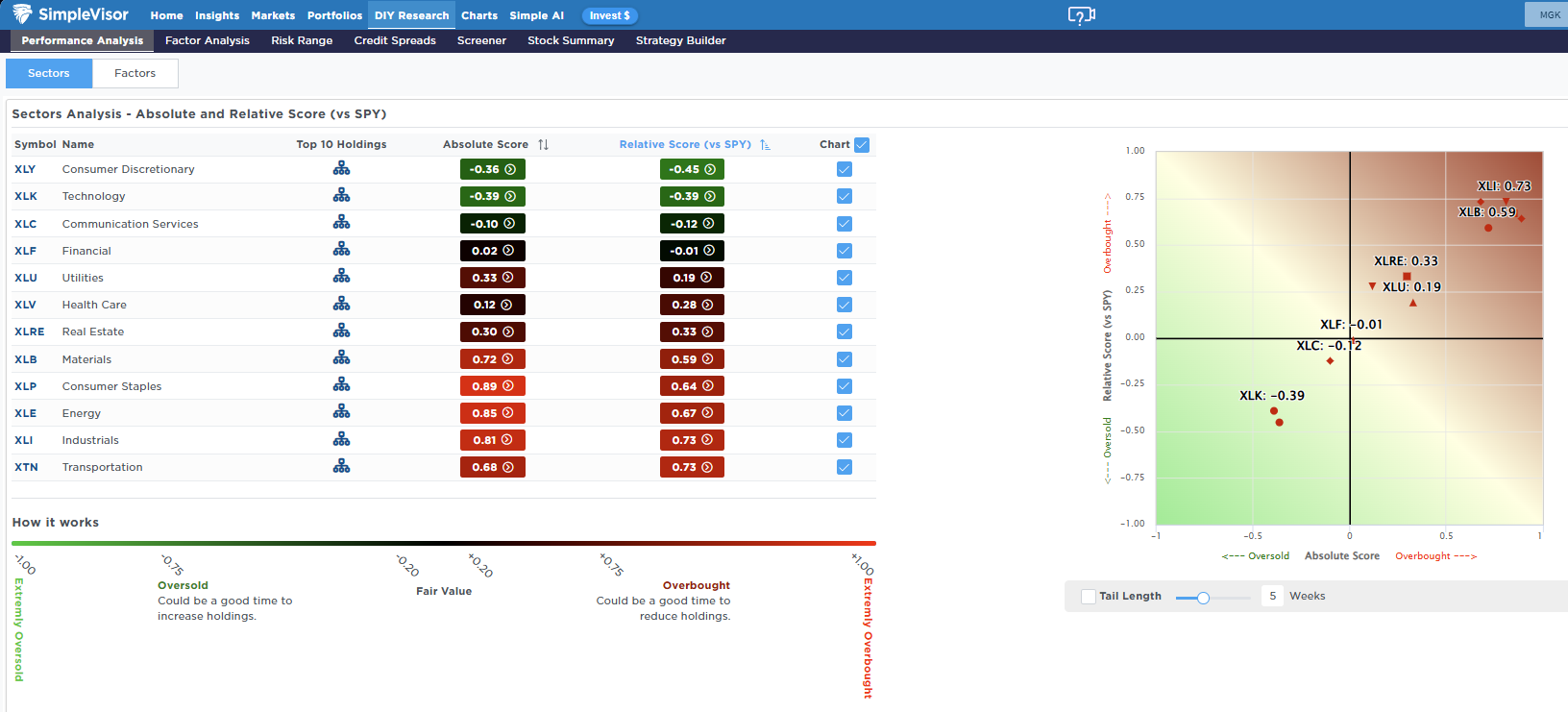
Task: Adjust the Tail Length slider handle
Action: tap(1203, 598)
